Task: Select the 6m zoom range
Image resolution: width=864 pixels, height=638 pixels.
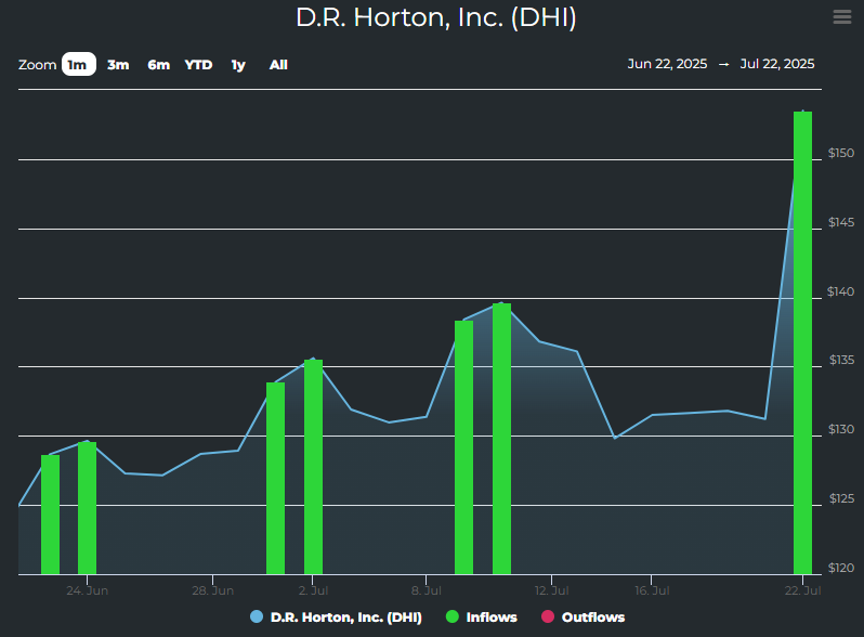Action: (159, 65)
